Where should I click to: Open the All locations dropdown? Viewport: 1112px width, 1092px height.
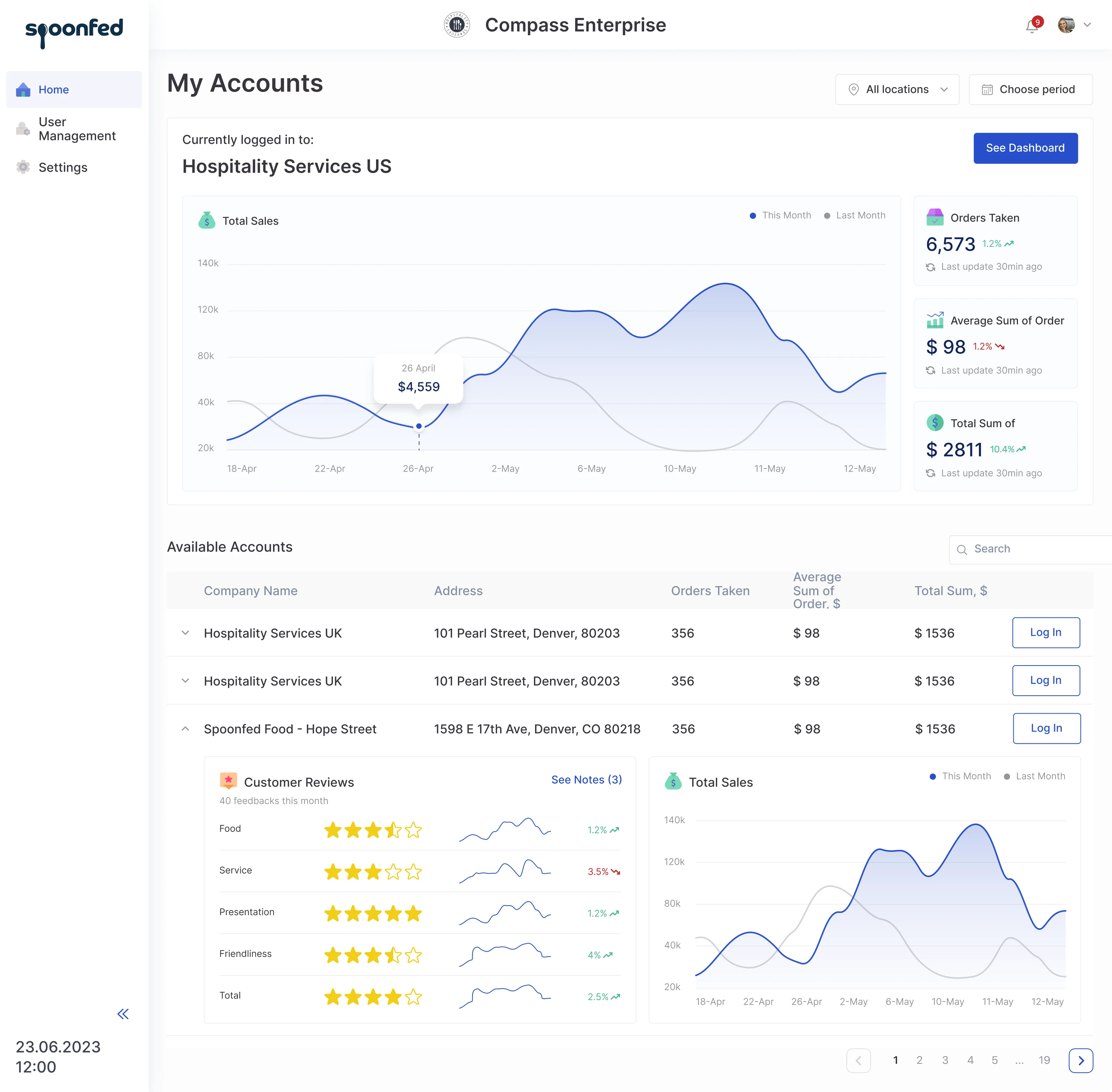pyautogui.click(x=897, y=89)
